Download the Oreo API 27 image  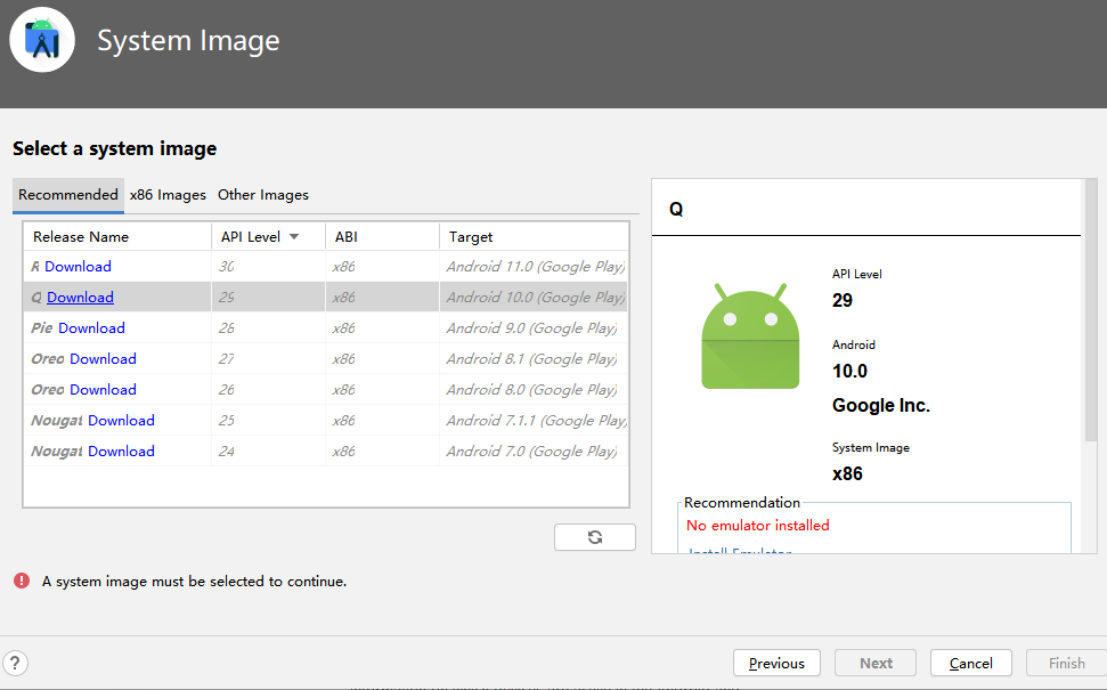[103, 359]
